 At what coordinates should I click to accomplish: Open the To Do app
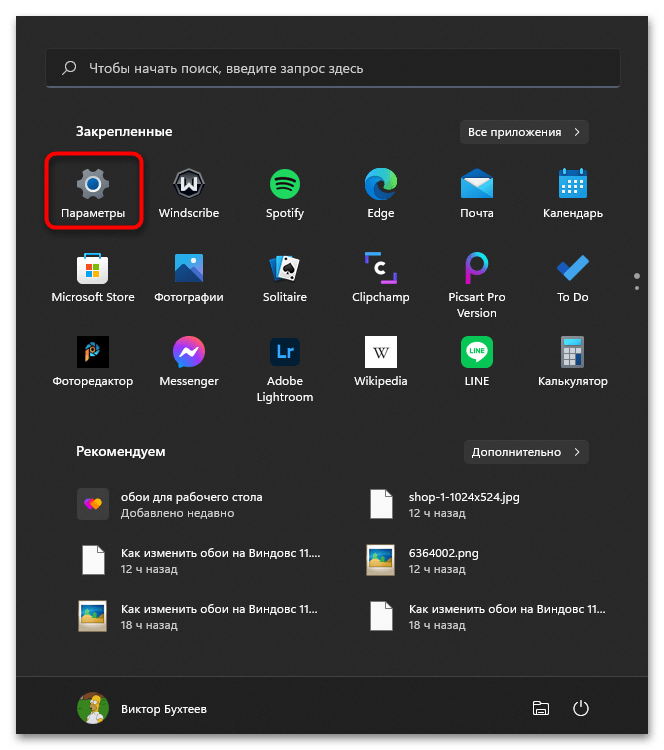[573, 277]
